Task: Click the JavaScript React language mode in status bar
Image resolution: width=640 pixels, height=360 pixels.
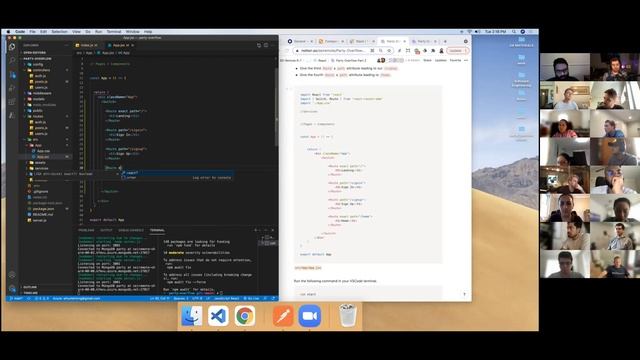Action: (x=227, y=298)
